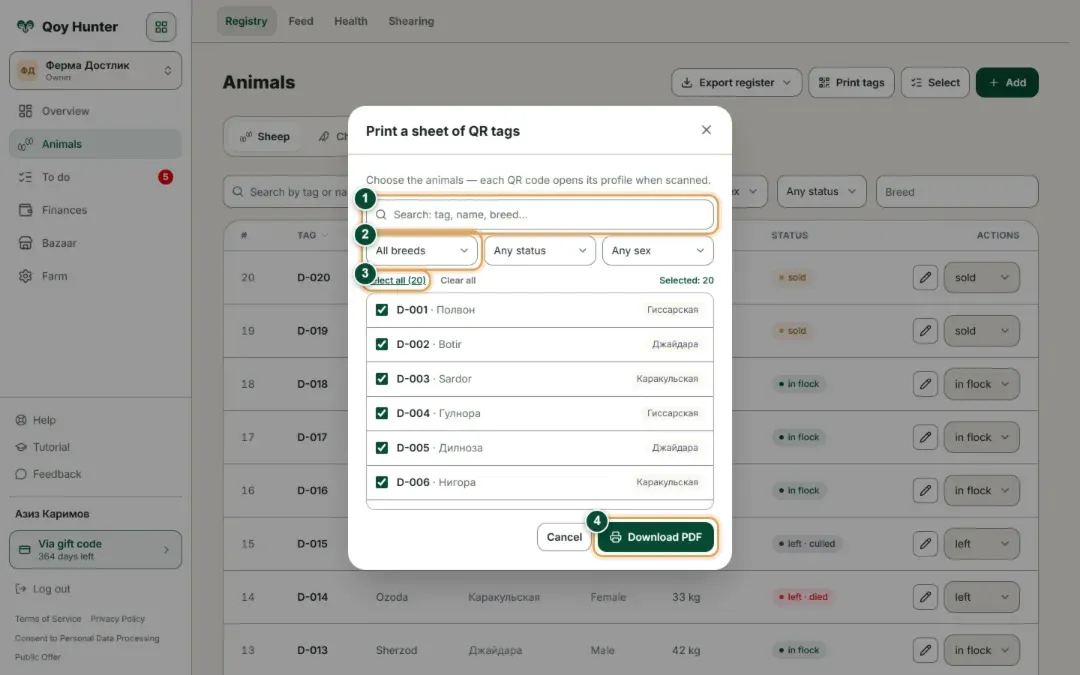Open Privacy Policy link
This screenshot has height=675, width=1080.
pyautogui.click(x=118, y=619)
